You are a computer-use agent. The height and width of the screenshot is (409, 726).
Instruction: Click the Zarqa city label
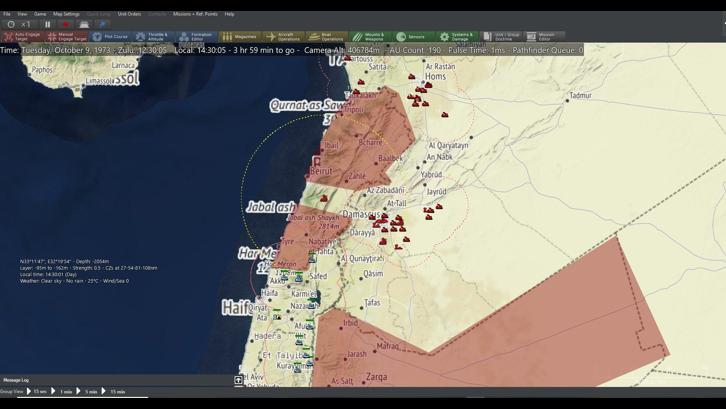point(376,377)
